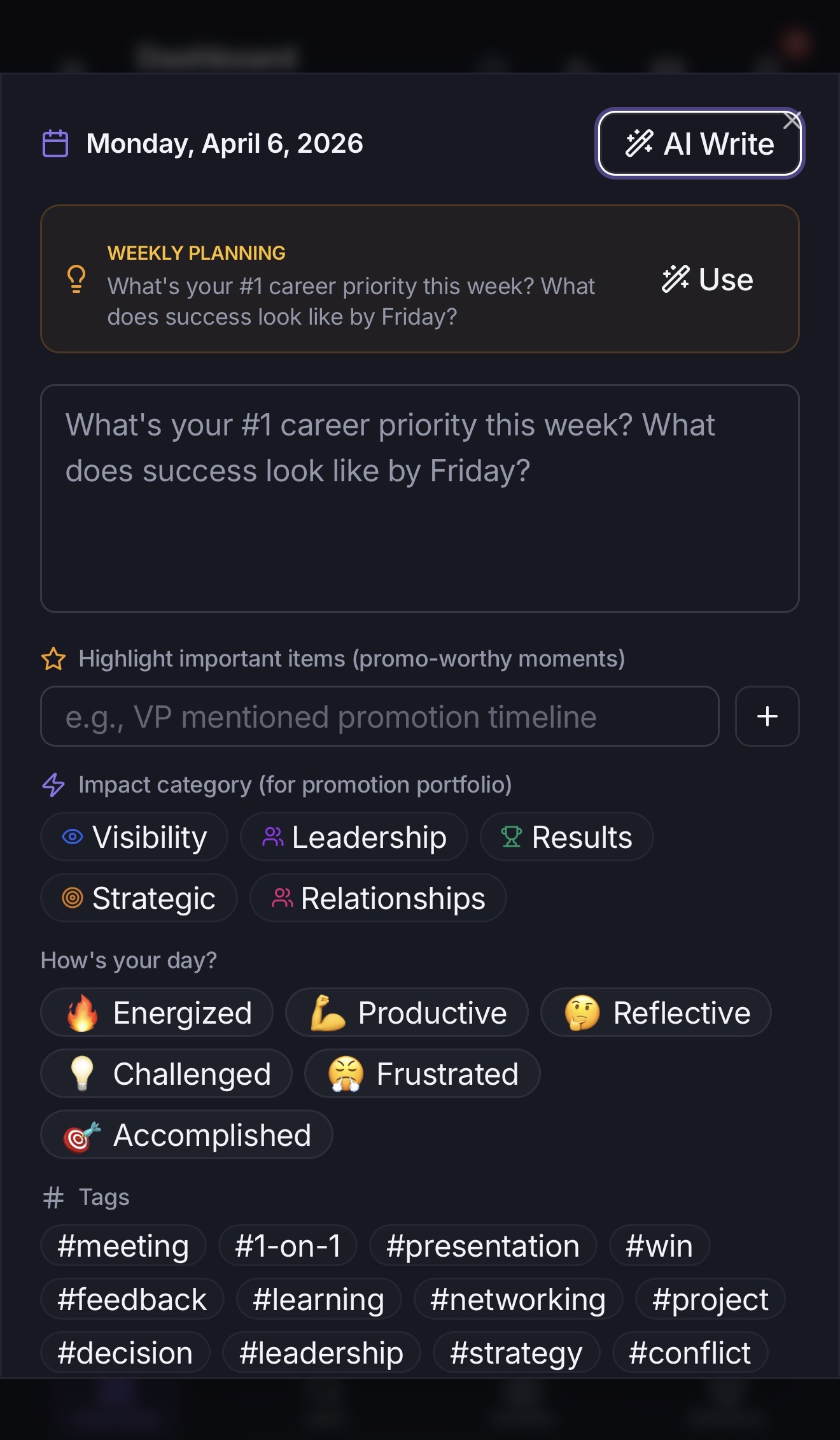The image size is (840, 1440).
Task: Click the magic wand icon inside the Use button
Action: click(675, 280)
